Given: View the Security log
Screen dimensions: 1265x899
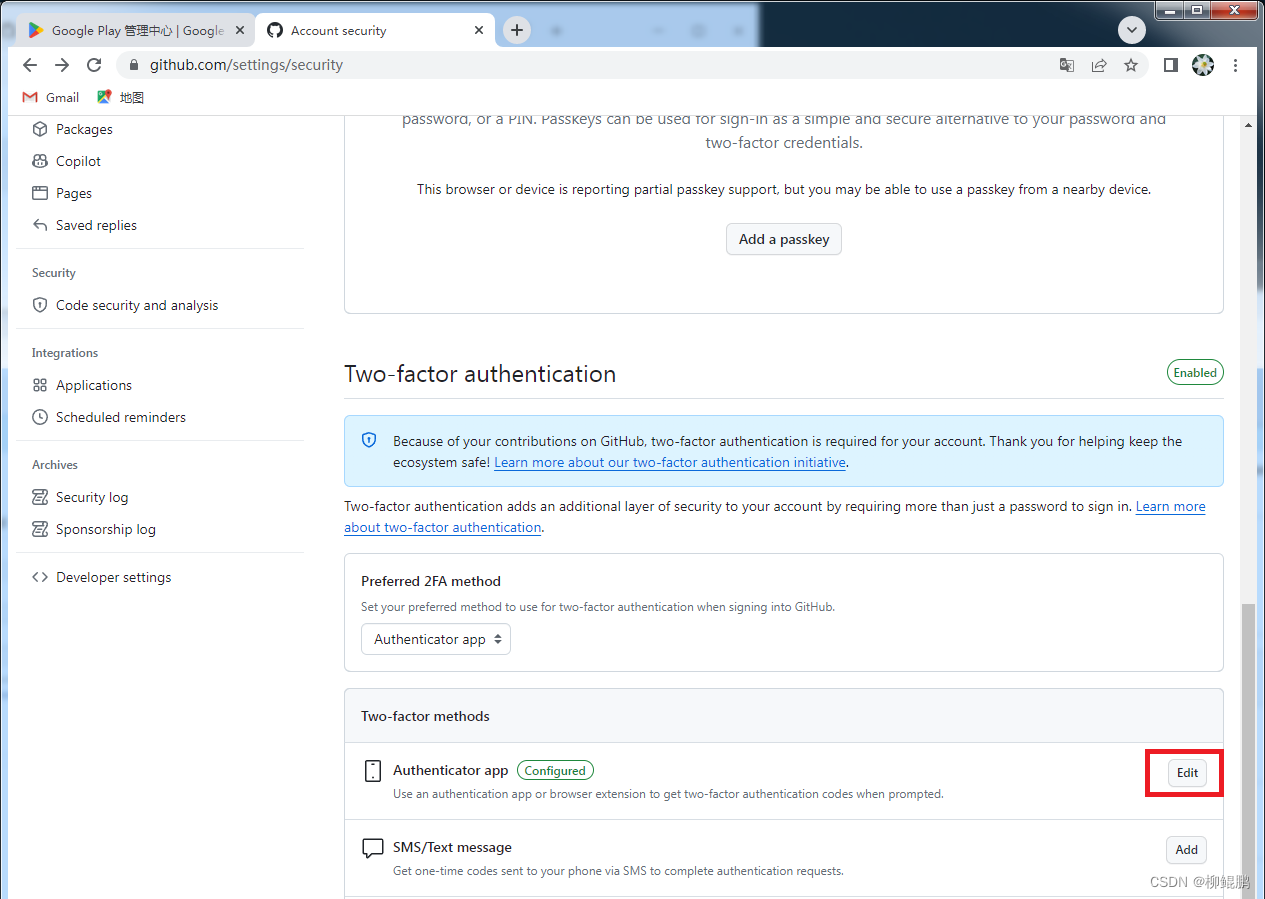Looking at the screenshot, I should click(x=91, y=496).
